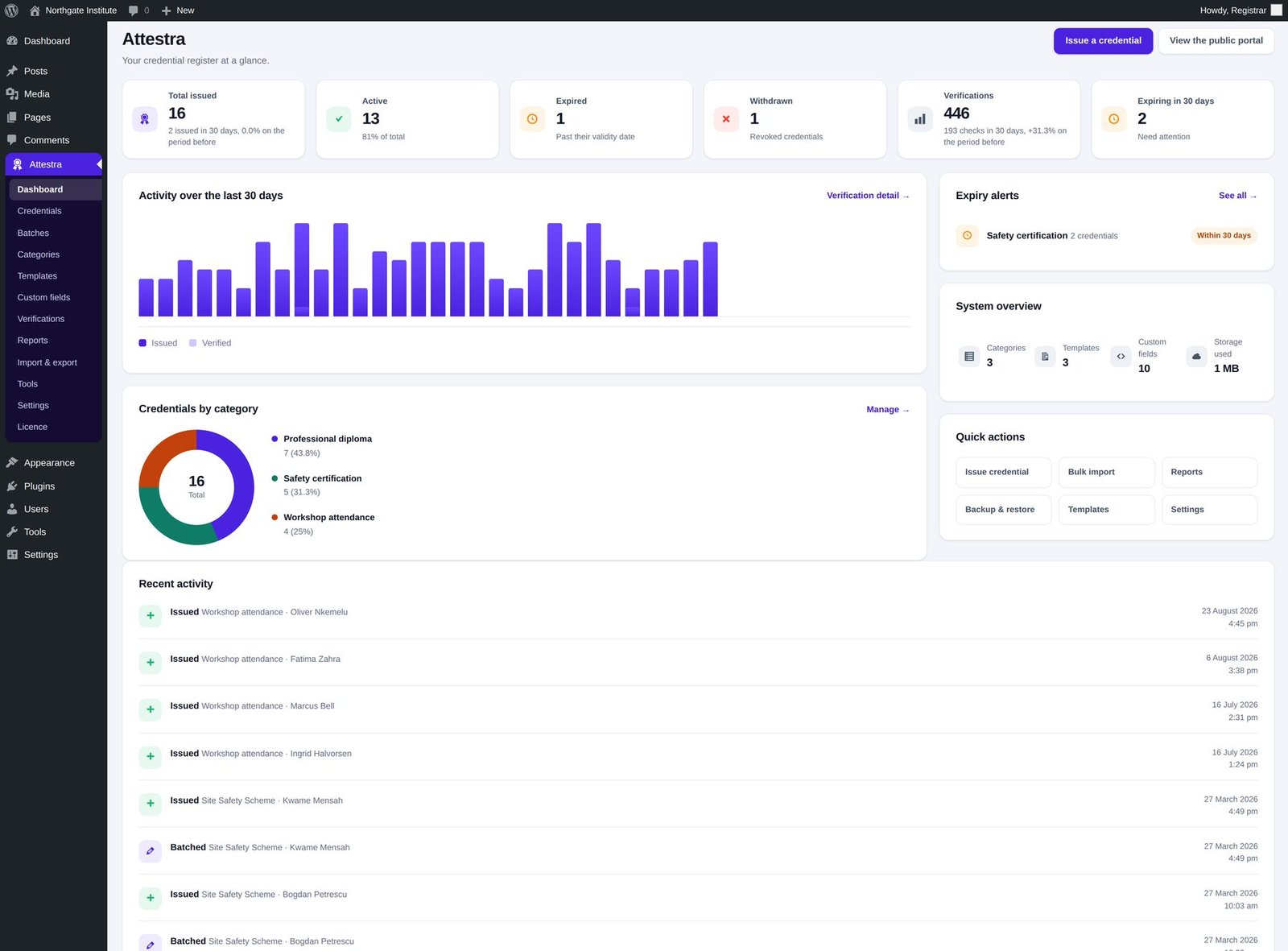The height and width of the screenshot is (951, 1288).
Task: Click the Issued legend color swatch
Action: click(142, 343)
